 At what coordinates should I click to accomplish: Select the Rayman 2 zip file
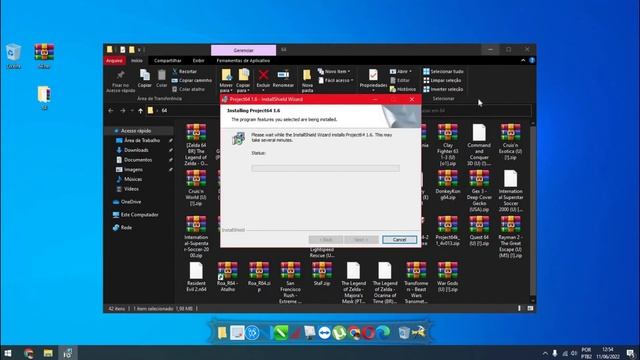point(511,237)
